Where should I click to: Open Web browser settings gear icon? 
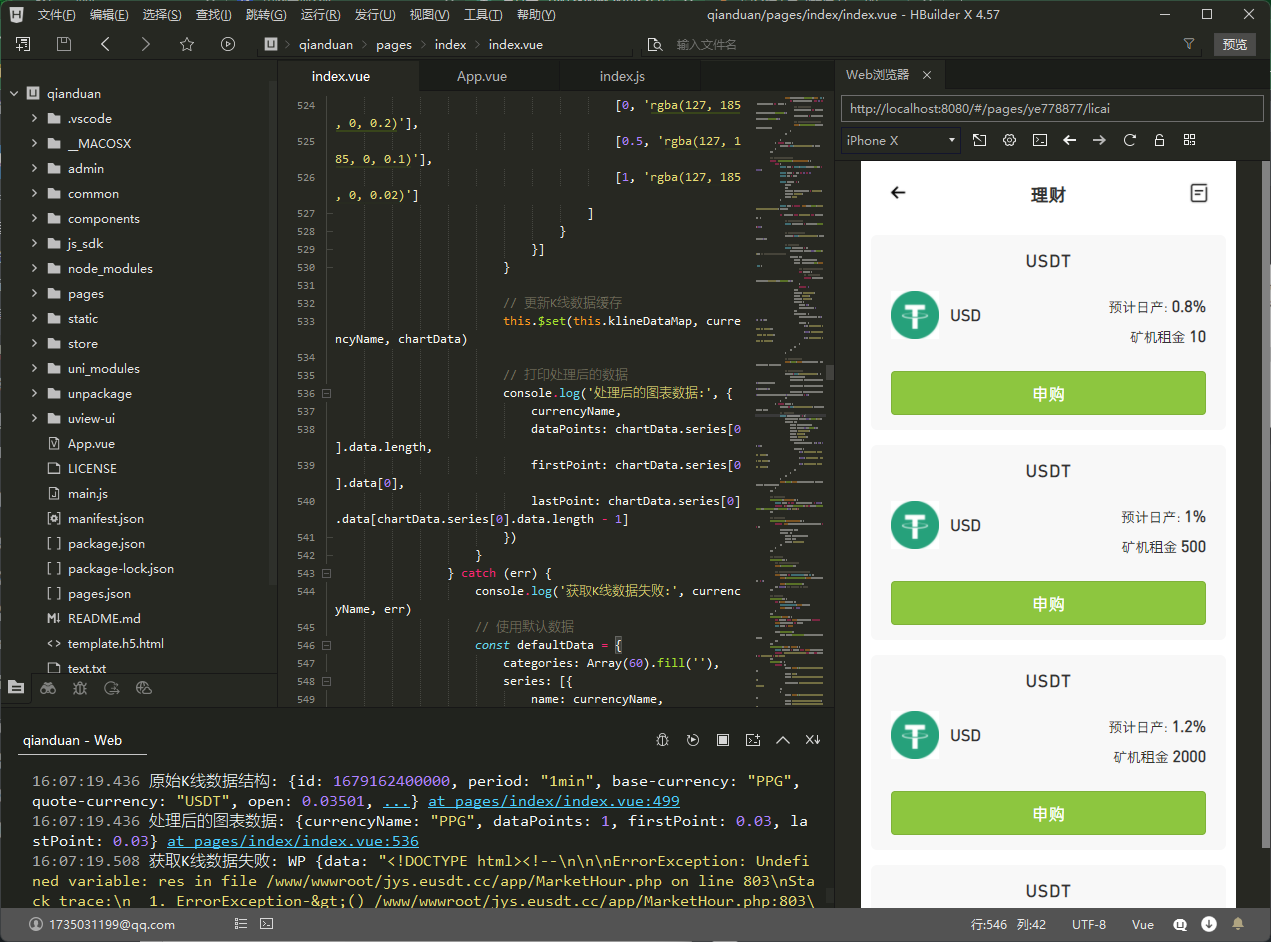1010,140
